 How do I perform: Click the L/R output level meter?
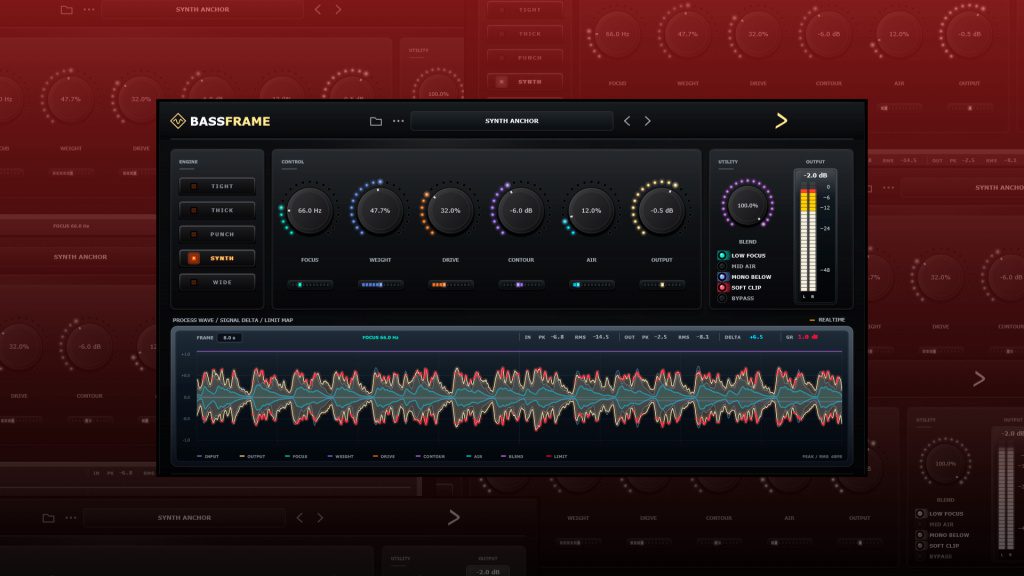(x=808, y=240)
